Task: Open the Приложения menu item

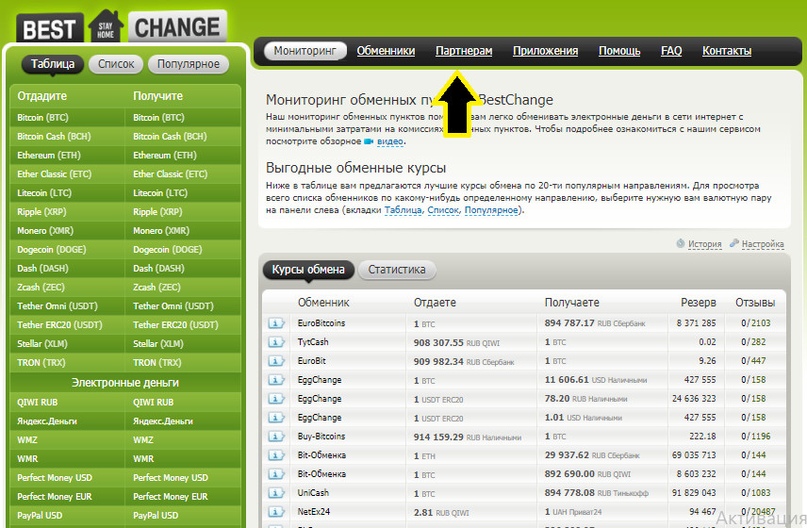Action: 545,51
